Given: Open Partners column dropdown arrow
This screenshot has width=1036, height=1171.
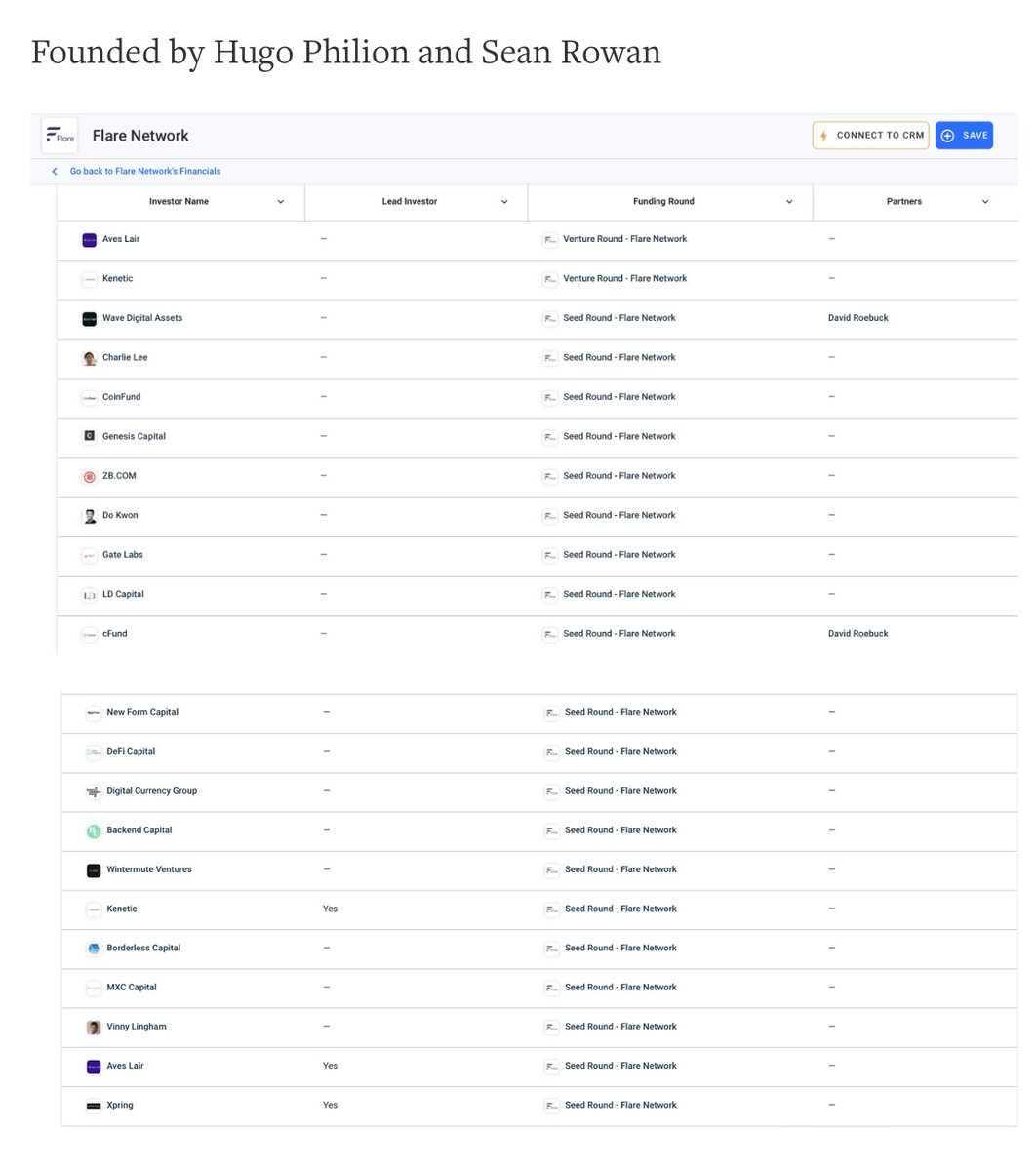Looking at the screenshot, I should 985,202.
